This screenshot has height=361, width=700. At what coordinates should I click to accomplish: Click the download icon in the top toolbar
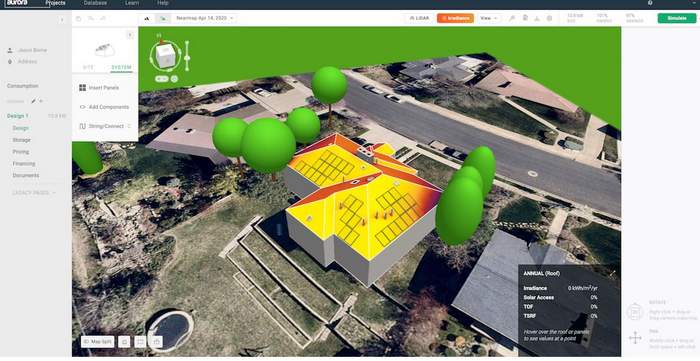[x=537, y=18]
